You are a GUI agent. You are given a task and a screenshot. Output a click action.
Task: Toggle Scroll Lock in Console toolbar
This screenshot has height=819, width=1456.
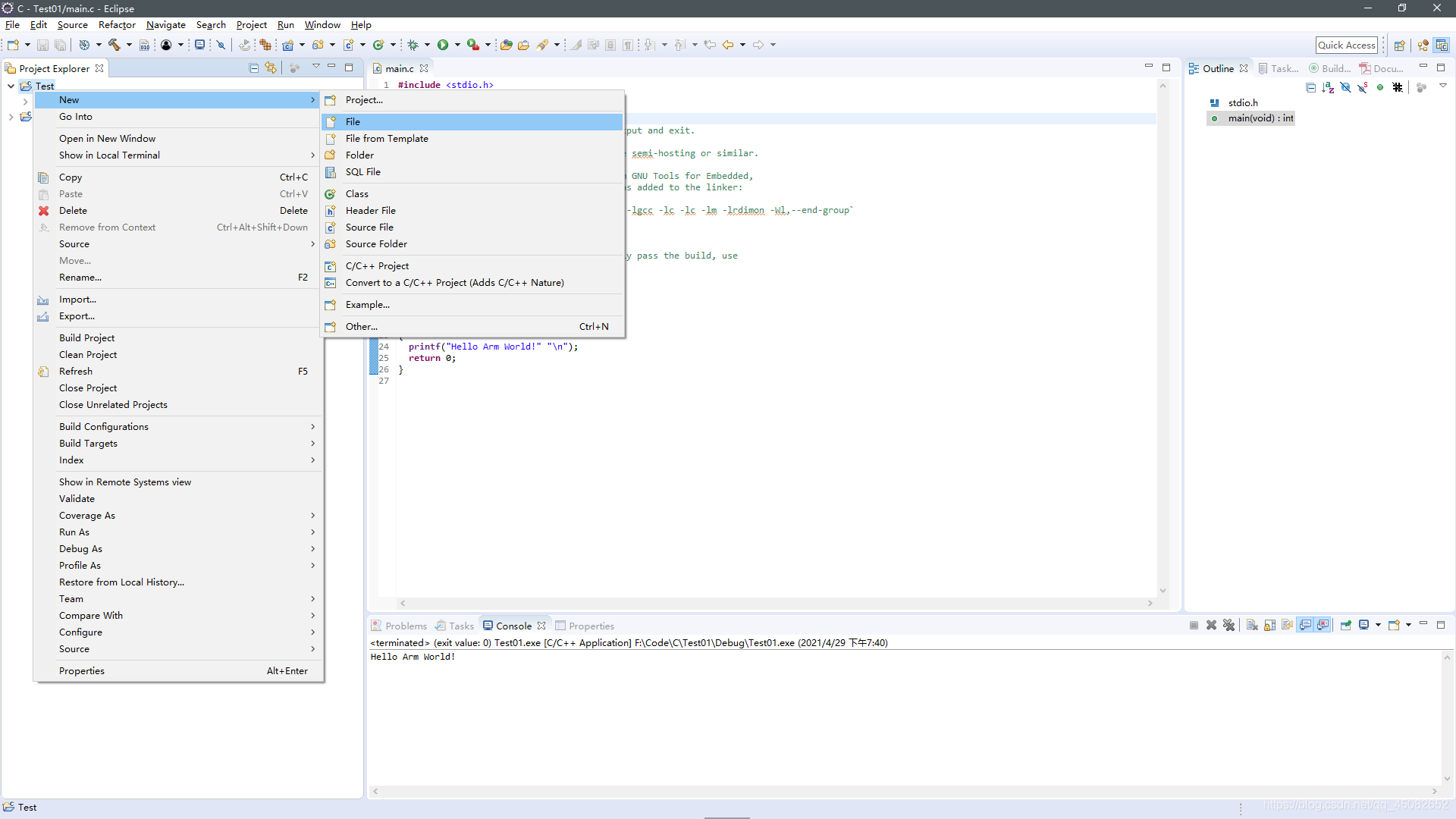[x=1269, y=625]
